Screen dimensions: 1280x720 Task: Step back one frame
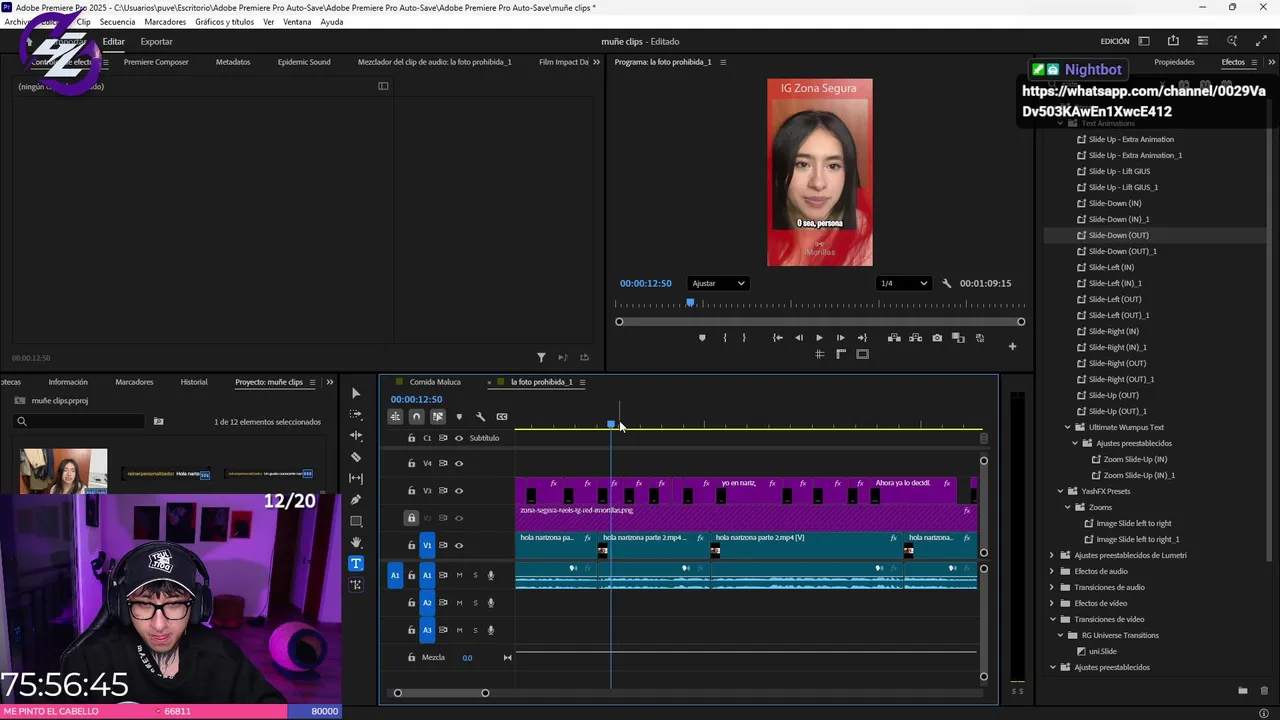798,338
